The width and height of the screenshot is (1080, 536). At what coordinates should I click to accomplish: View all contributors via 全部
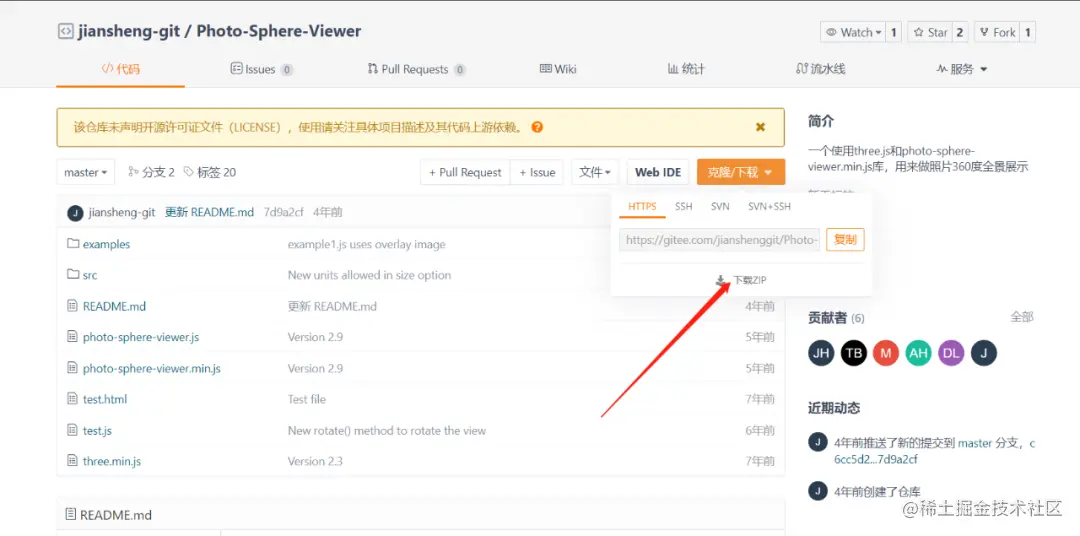tap(1021, 317)
